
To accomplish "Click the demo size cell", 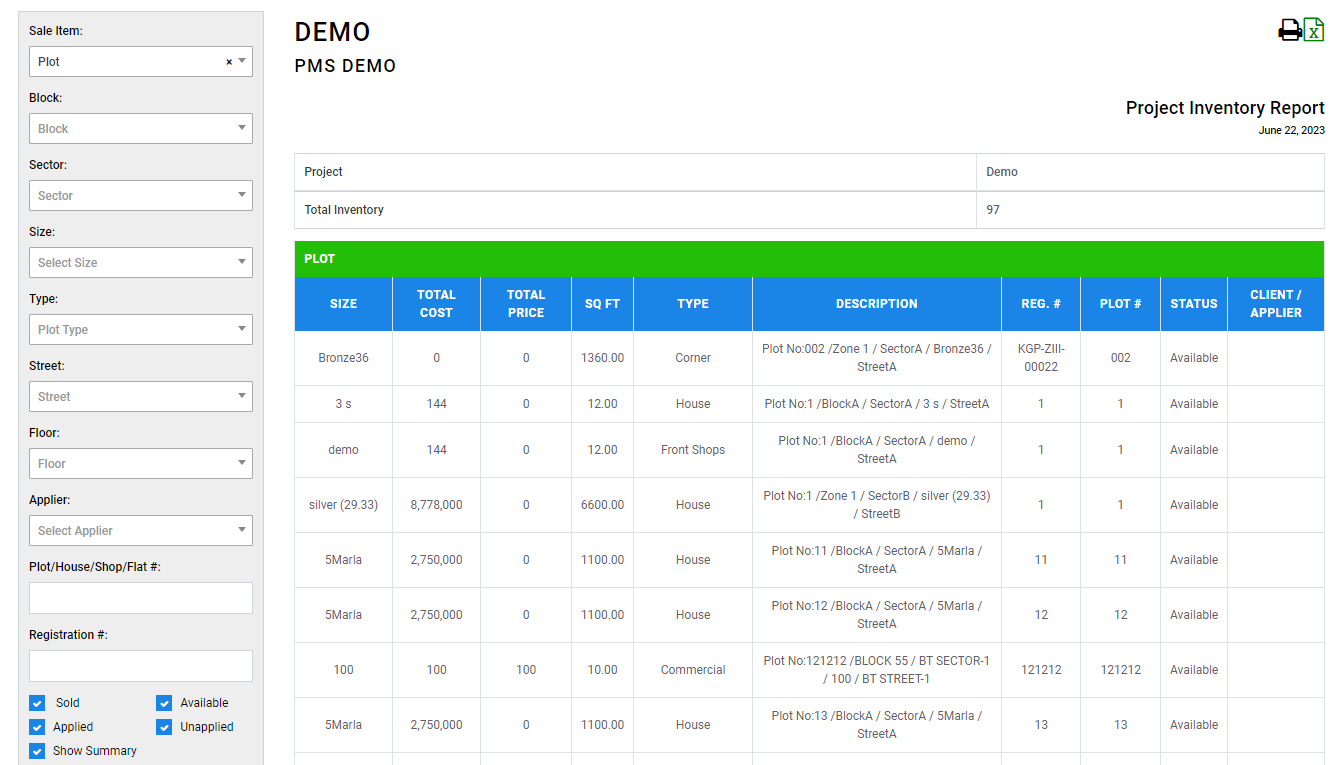I will pyautogui.click(x=343, y=450).
